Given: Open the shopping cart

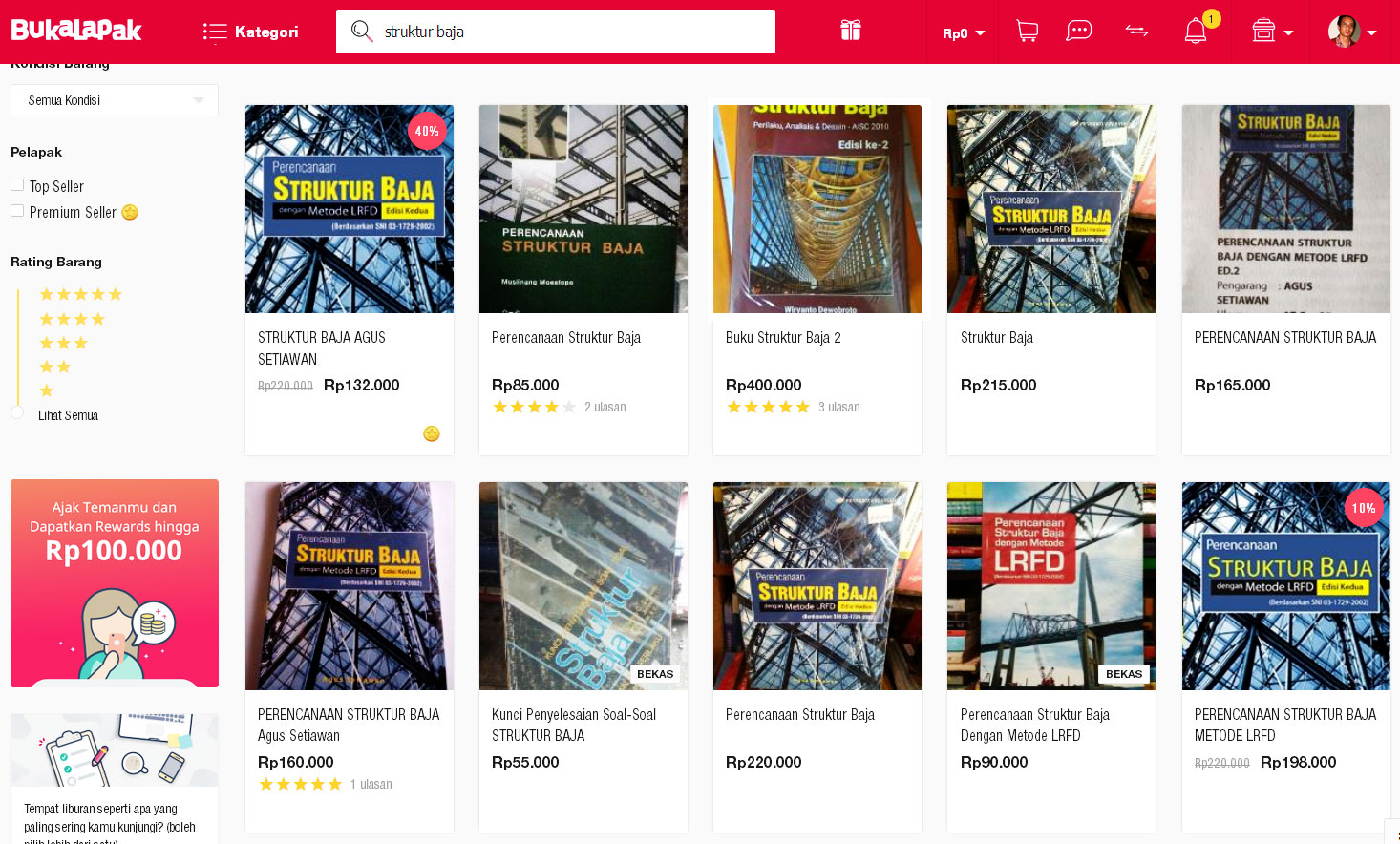Looking at the screenshot, I should pos(1028,32).
